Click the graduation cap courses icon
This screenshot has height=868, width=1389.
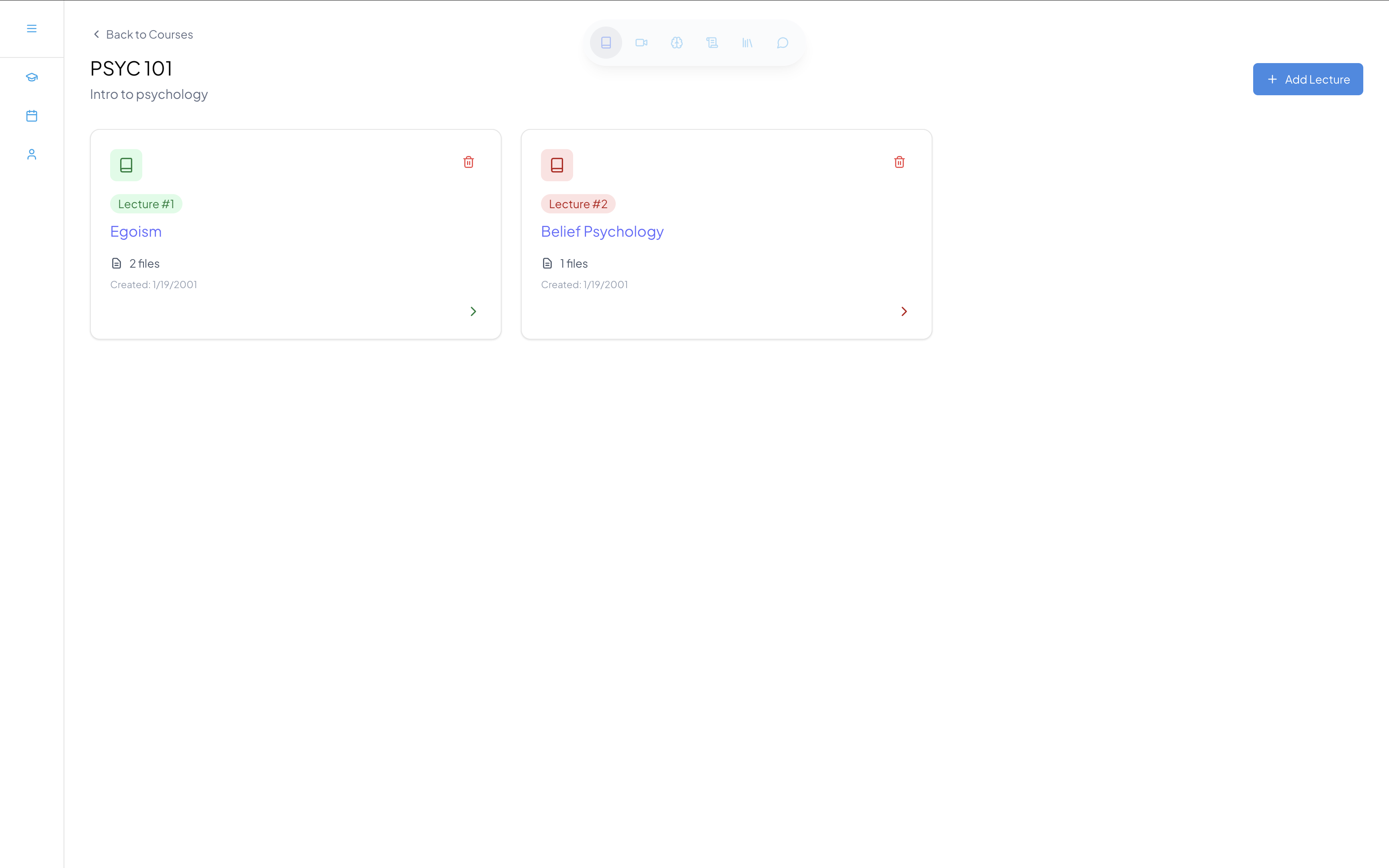pos(32,77)
